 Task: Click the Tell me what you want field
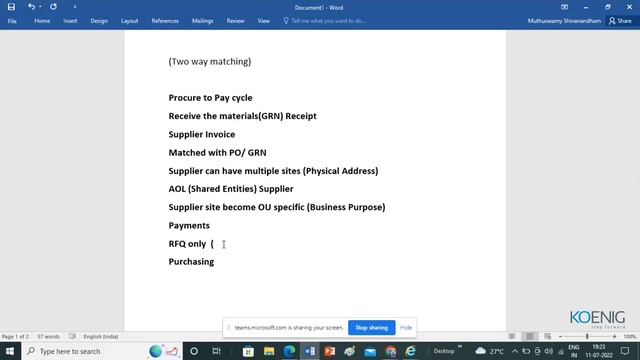(x=325, y=21)
